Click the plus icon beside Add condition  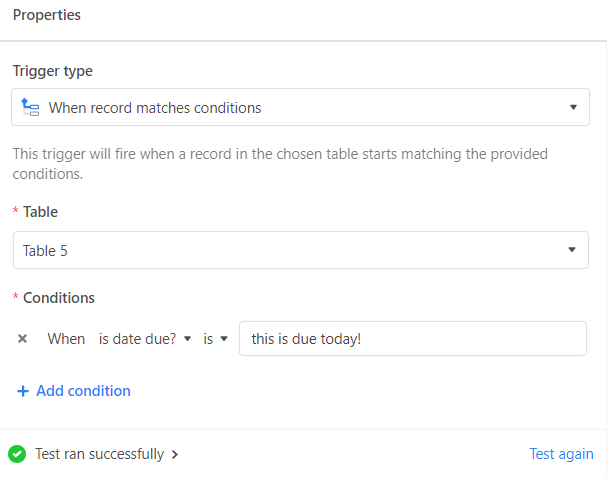23,391
